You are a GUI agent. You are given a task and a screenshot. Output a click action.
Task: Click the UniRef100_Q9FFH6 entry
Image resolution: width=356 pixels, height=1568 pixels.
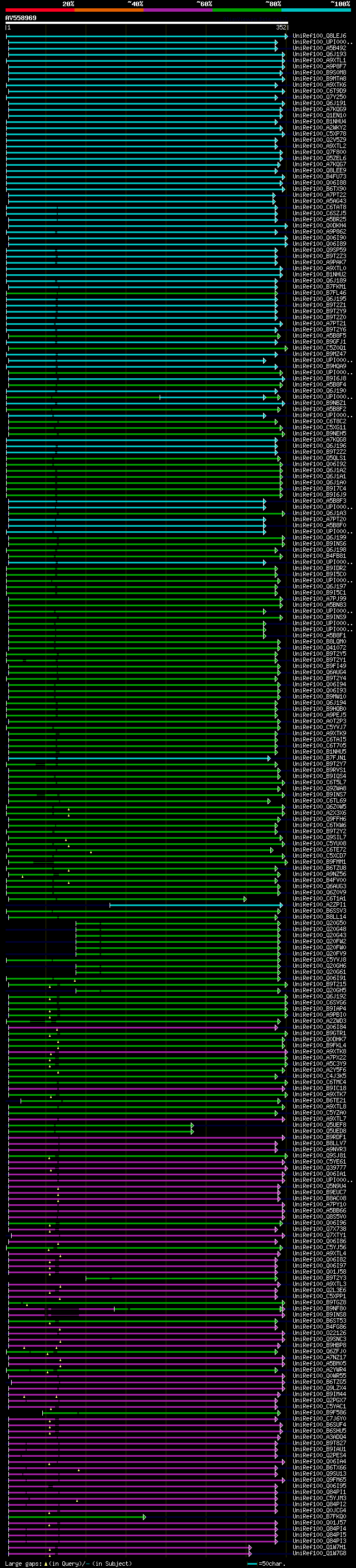click(x=319, y=819)
